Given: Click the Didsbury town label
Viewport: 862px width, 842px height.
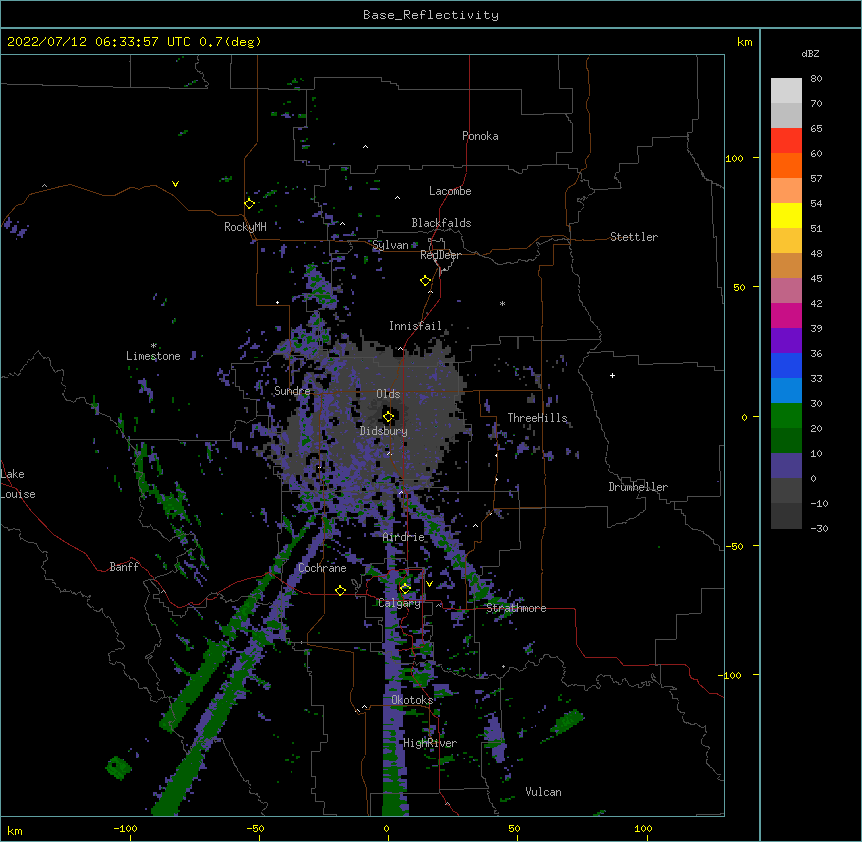Looking at the screenshot, I should pos(383,431).
